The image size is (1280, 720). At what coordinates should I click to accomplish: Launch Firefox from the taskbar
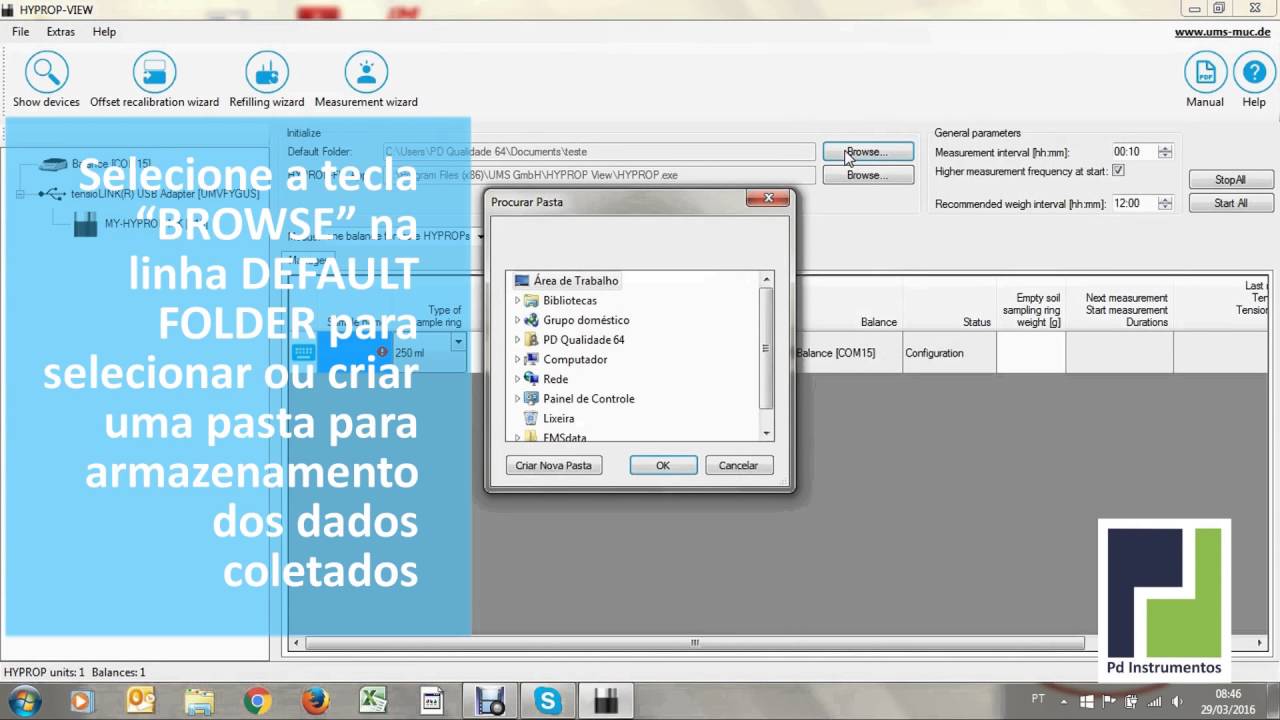pyautogui.click(x=315, y=702)
